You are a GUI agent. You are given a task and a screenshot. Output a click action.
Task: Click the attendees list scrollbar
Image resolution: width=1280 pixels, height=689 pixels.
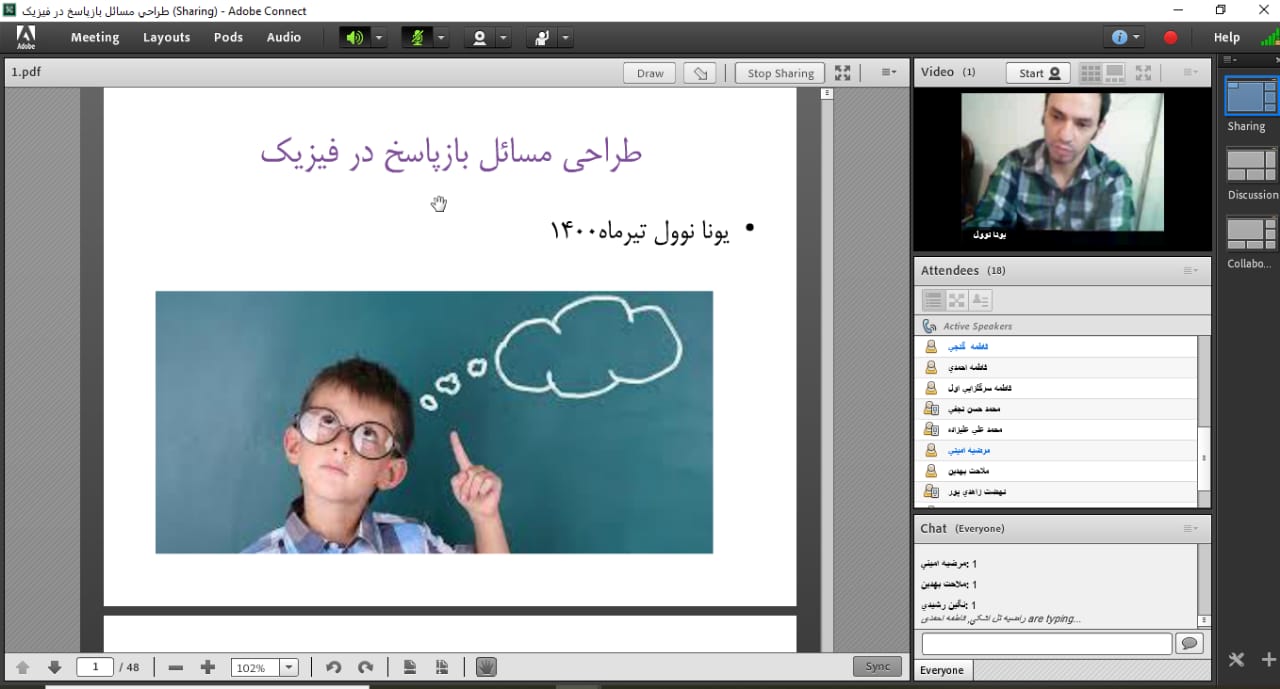[x=1204, y=420]
